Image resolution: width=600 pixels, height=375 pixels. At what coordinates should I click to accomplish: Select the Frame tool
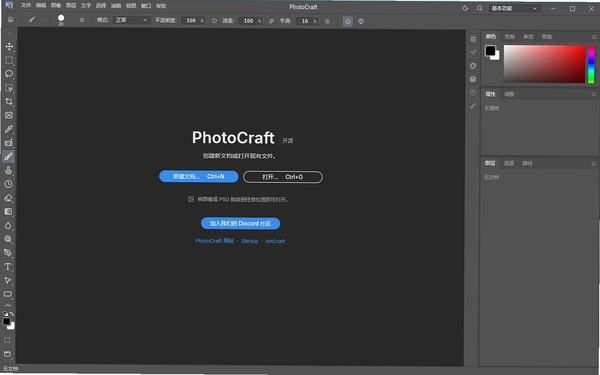click(x=9, y=115)
